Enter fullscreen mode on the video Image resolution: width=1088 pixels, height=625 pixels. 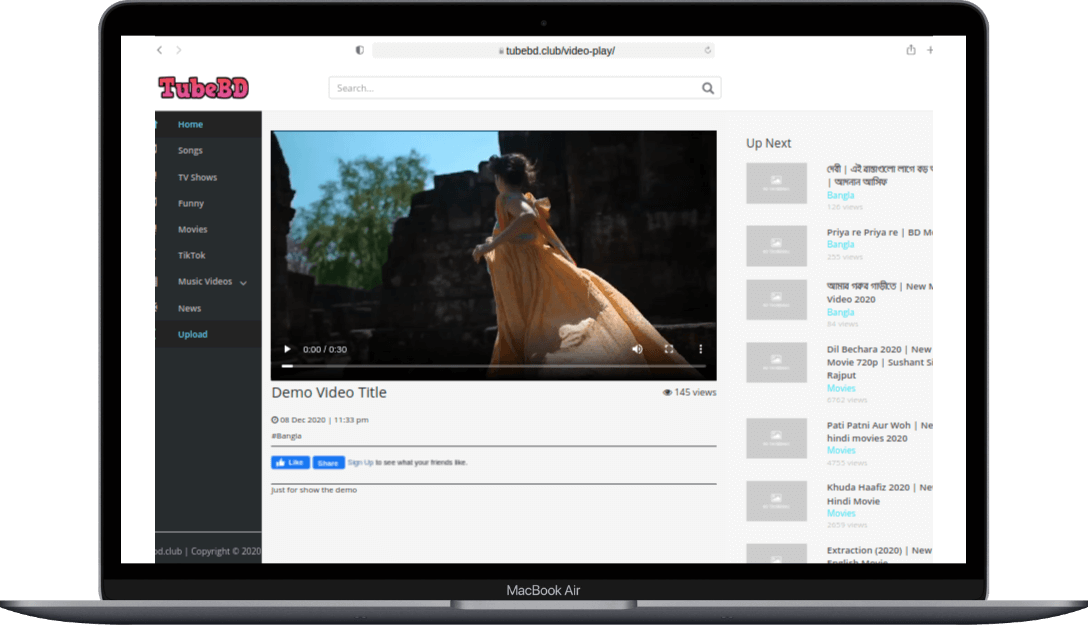pyautogui.click(x=669, y=349)
